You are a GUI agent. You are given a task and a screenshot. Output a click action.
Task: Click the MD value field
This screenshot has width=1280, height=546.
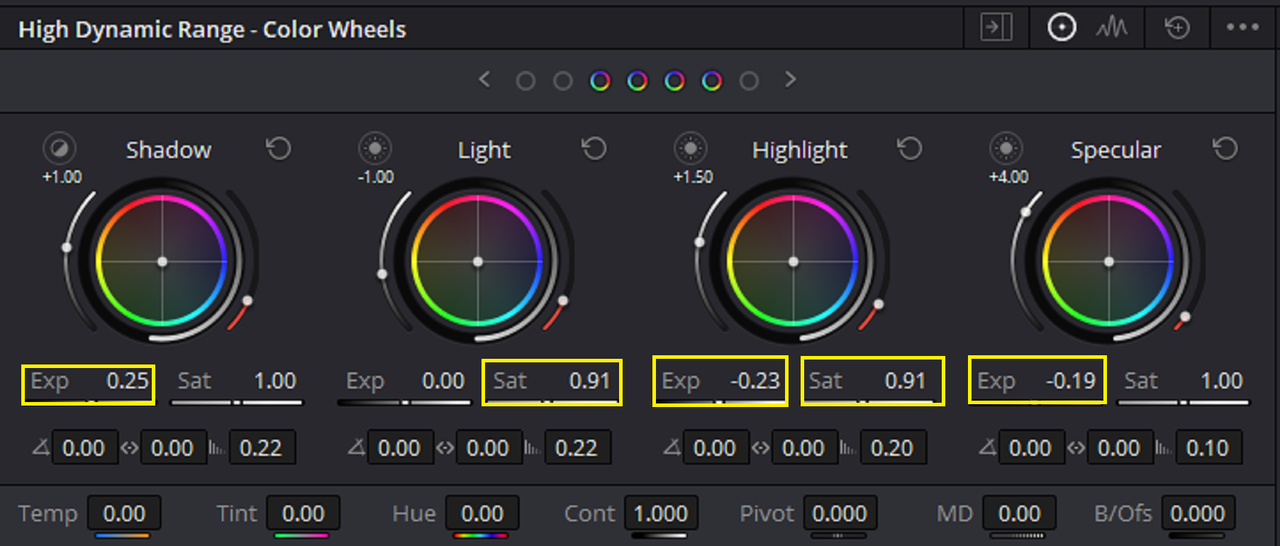point(1019,514)
